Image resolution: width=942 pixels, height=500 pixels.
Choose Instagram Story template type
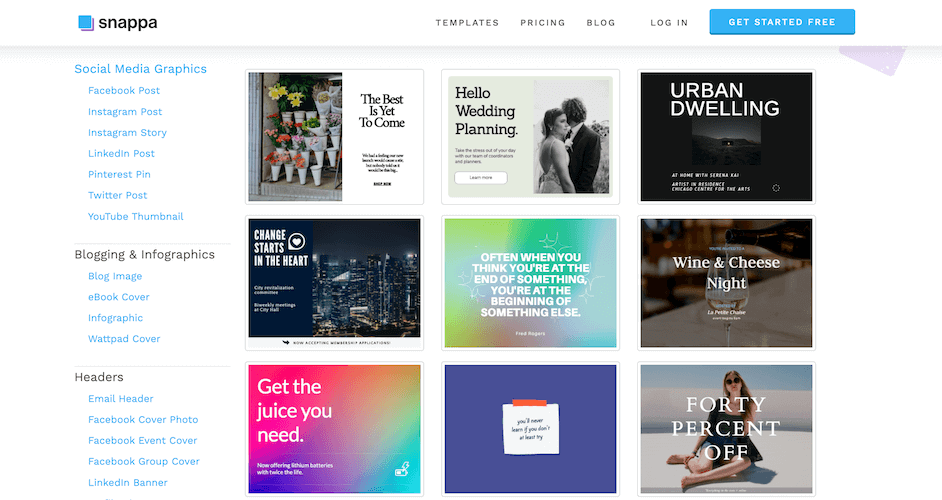[127, 133]
